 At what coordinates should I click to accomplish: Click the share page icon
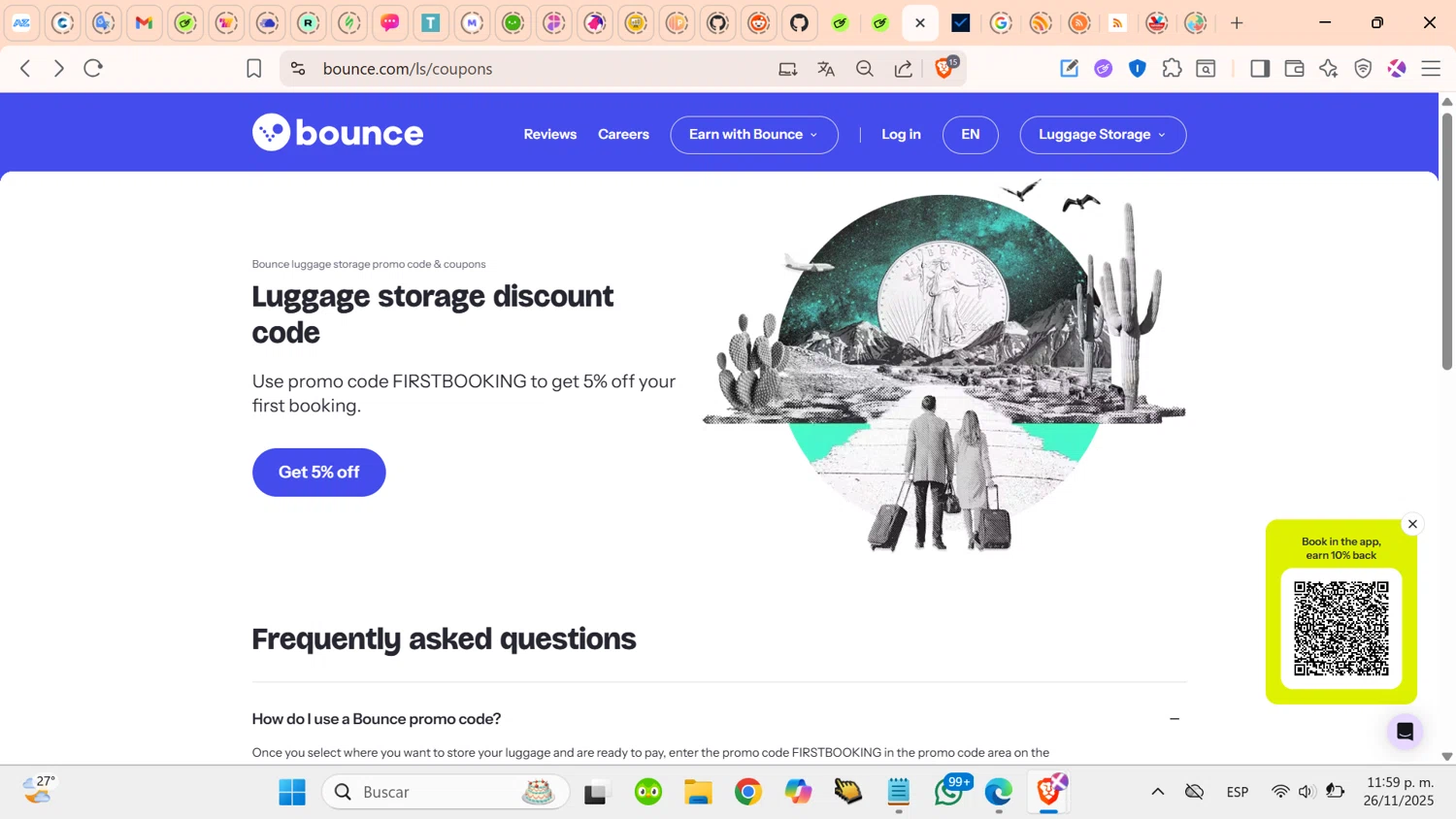pyautogui.click(x=904, y=69)
